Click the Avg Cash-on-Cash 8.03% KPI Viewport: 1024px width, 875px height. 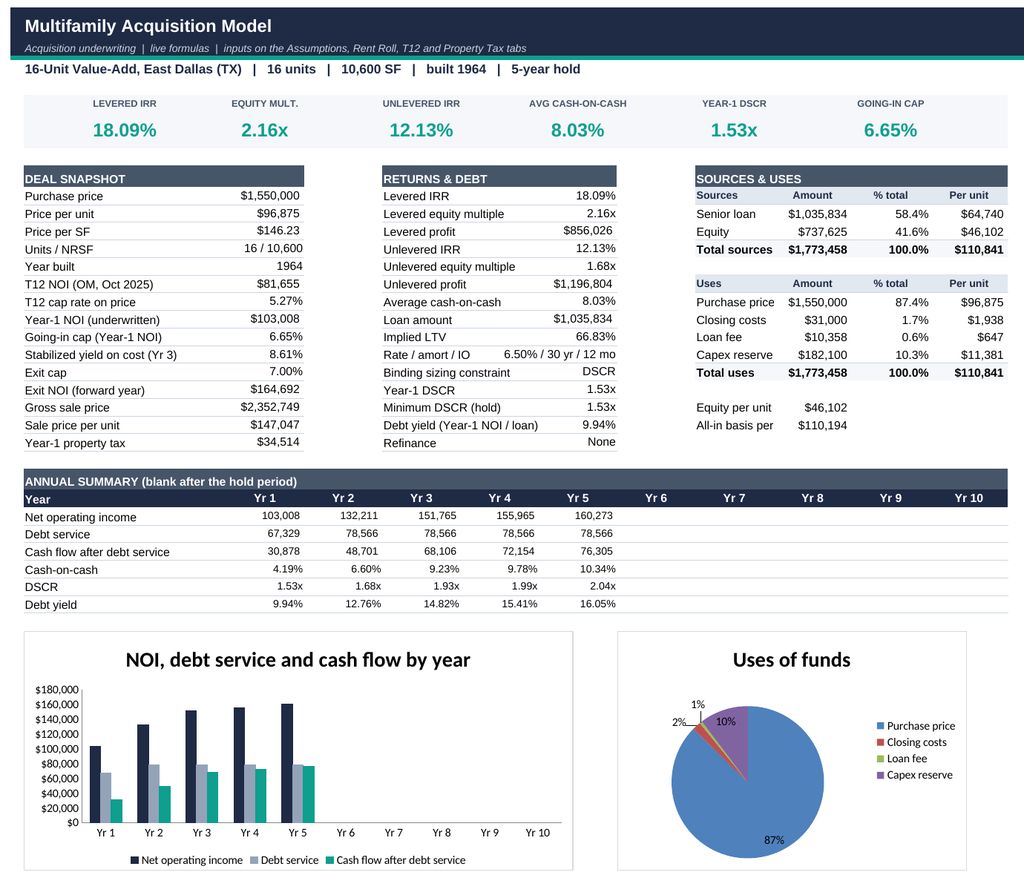(x=577, y=130)
